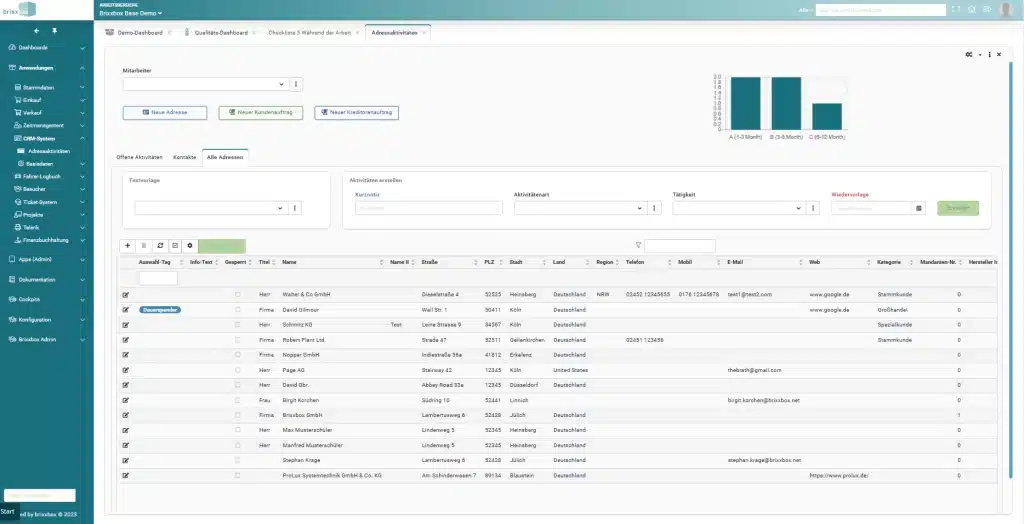This screenshot has height=524, width=1024.
Task: Add a new row with the plus icon
Action: (127, 246)
